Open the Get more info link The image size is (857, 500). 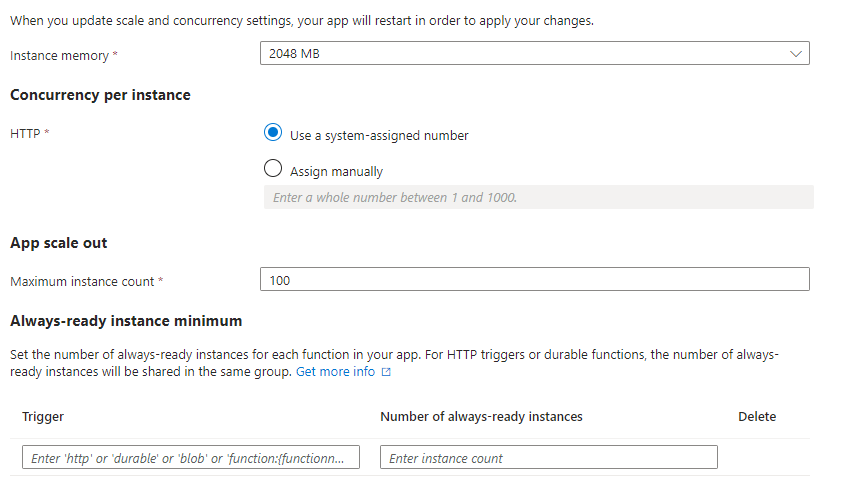(x=336, y=372)
